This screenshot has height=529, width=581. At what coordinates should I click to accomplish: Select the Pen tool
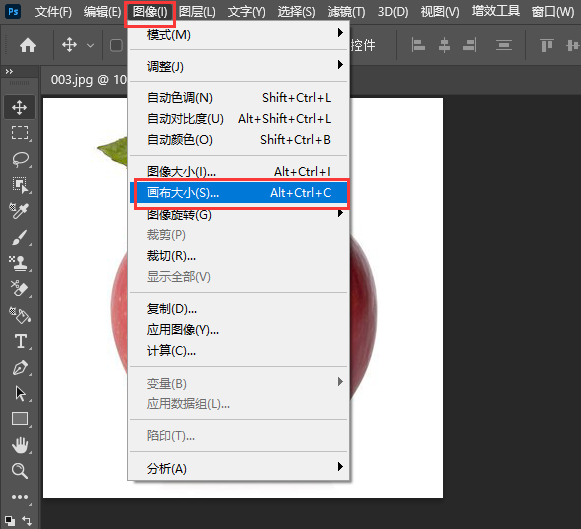tap(20, 367)
